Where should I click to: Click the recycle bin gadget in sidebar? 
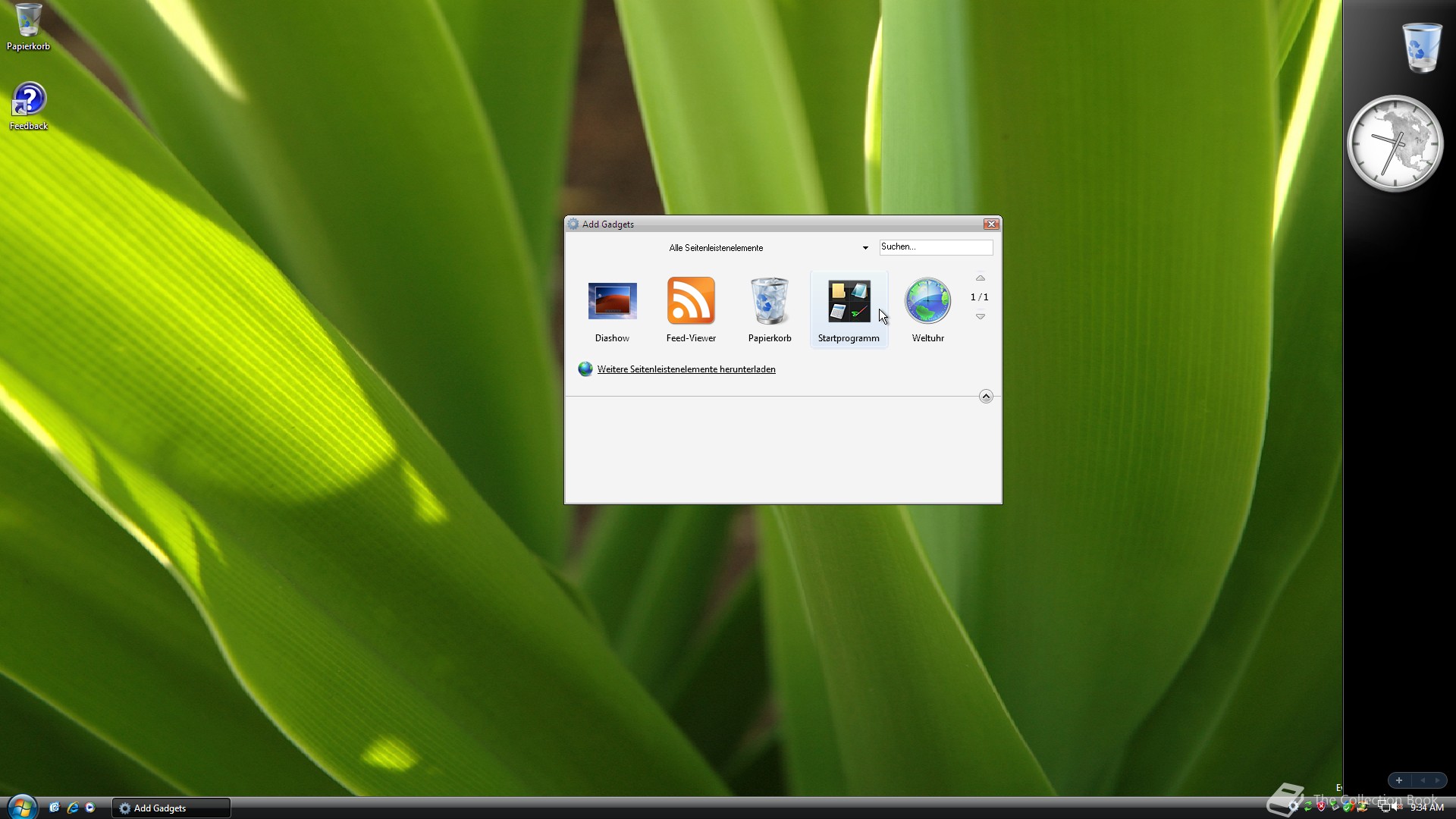coord(1421,47)
